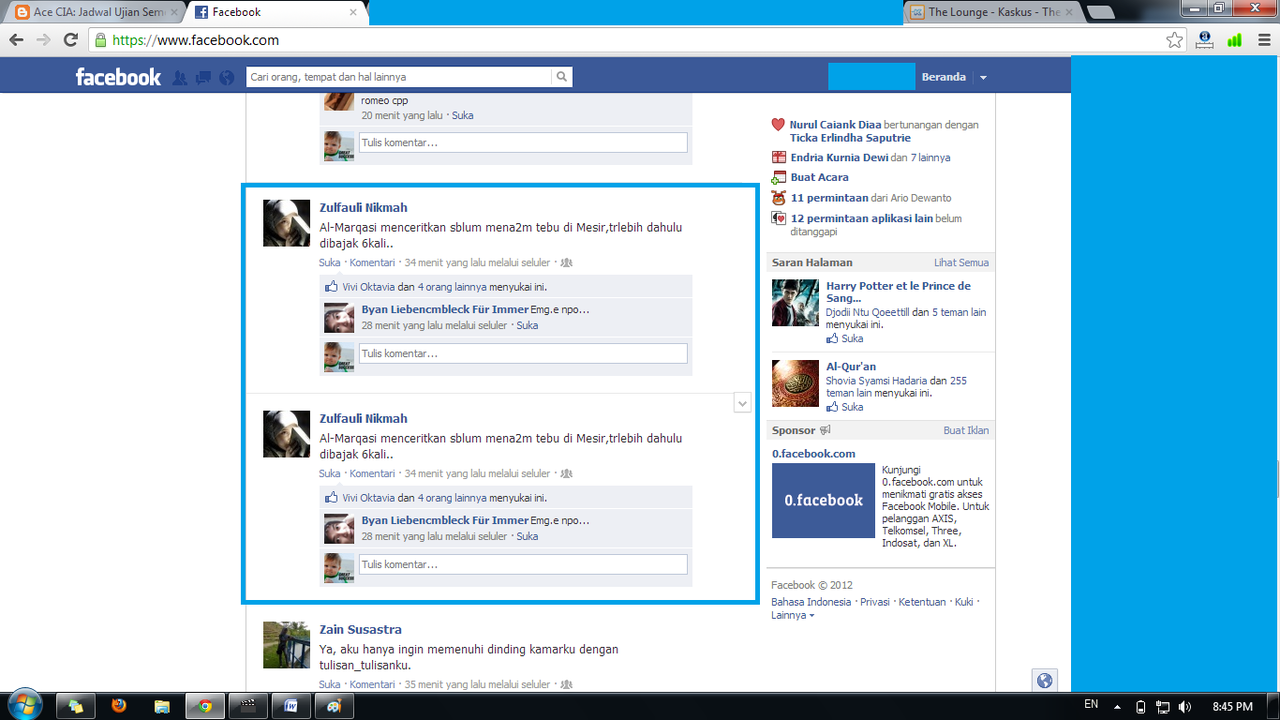The width and height of the screenshot is (1280, 720).
Task: Open the notifications globe icon
Action: 223,76
